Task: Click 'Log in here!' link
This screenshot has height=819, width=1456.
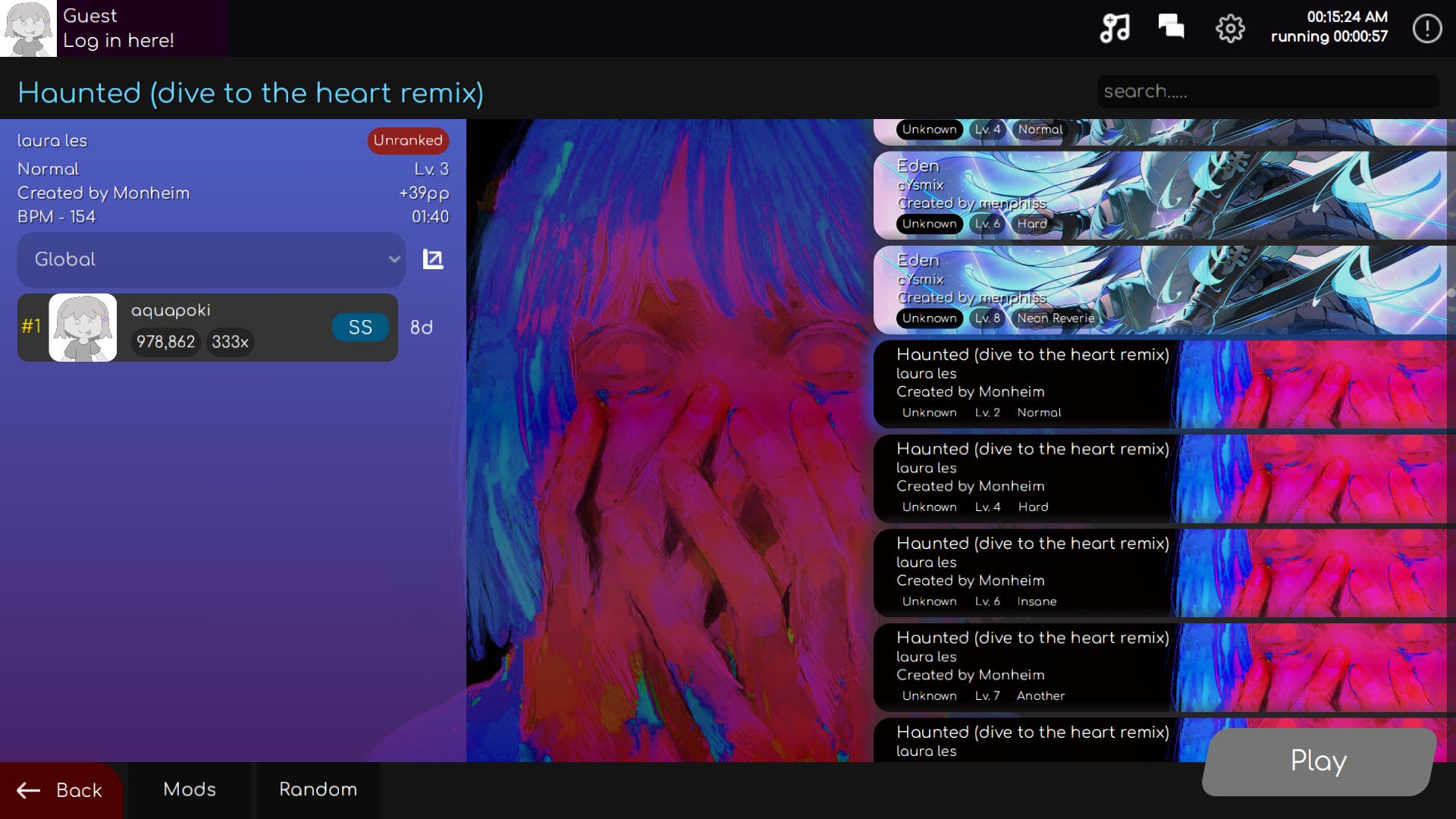Action: coord(118,40)
